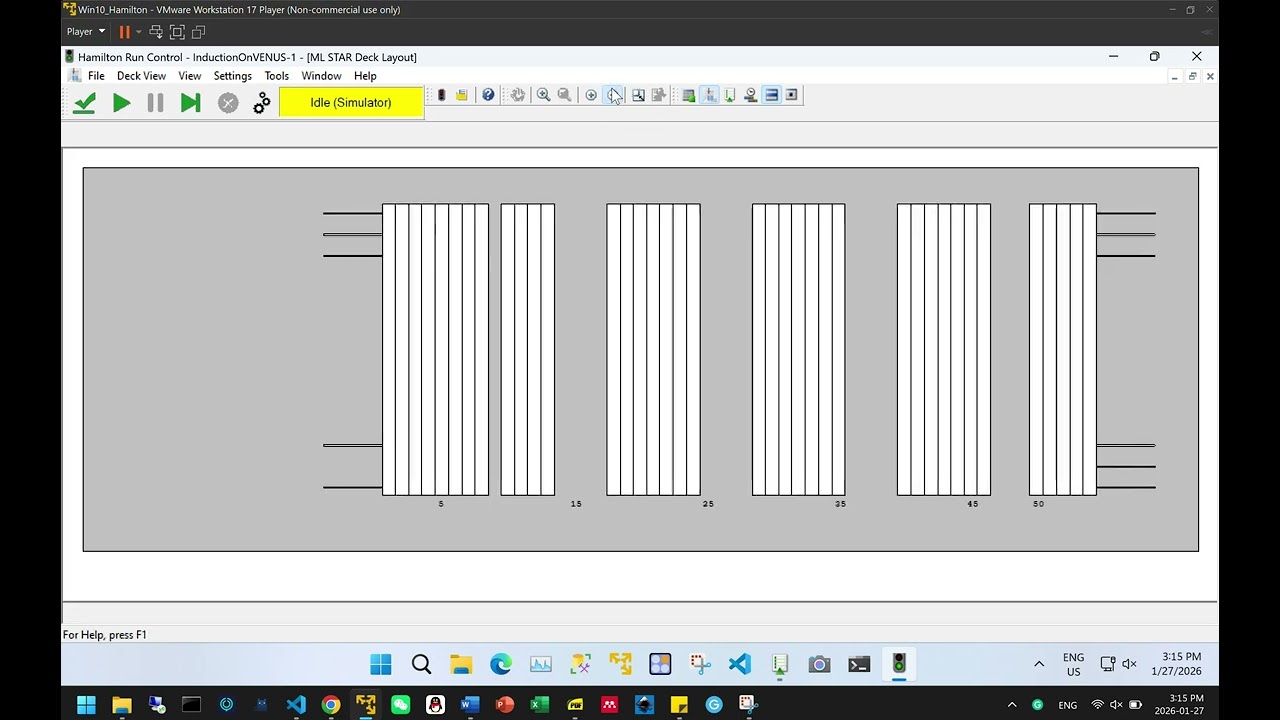Image resolution: width=1280 pixels, height=720 pixels.
Task: Enter VMware full screen mode
Action: point(177,32)
